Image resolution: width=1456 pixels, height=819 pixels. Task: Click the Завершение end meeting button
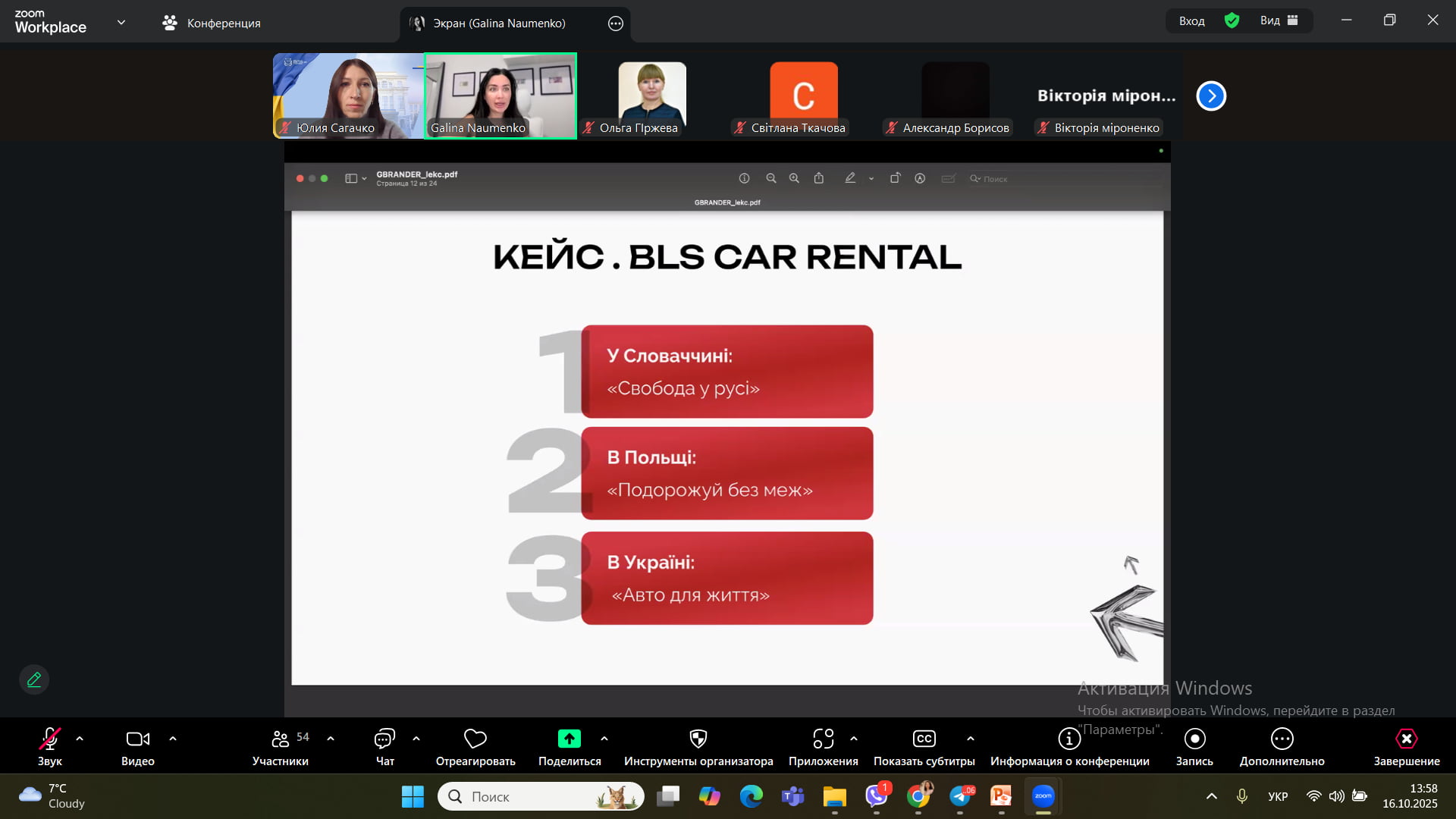click(x=1406, y=739)
